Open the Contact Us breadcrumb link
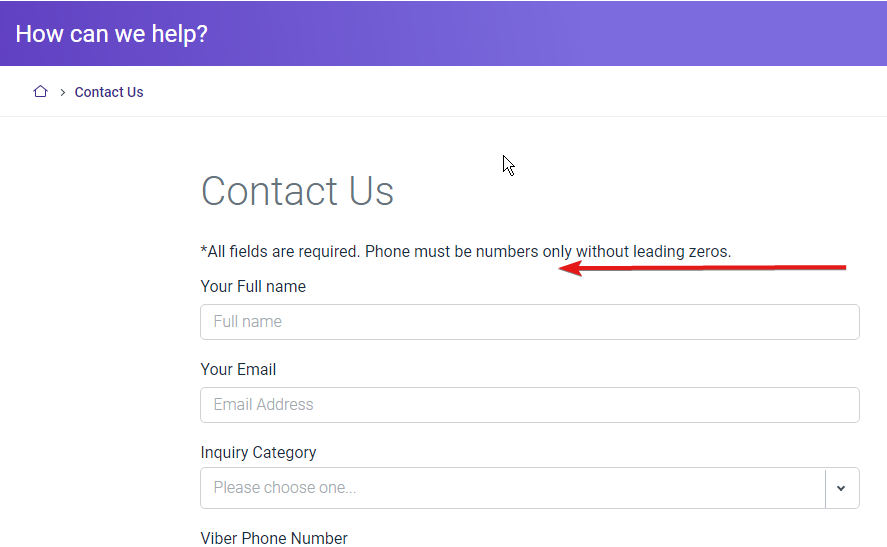This screenshot has height=547, width=887. click(x=109, y=92)
